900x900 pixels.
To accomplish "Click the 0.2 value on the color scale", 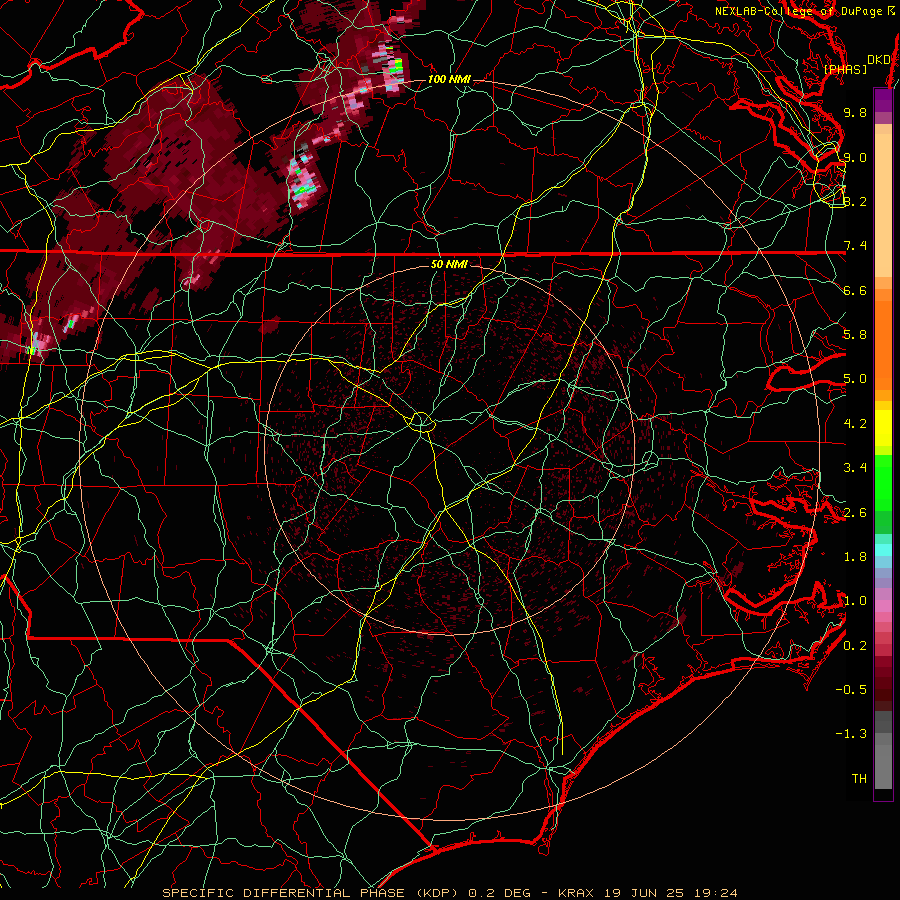I will coord(855,646).
